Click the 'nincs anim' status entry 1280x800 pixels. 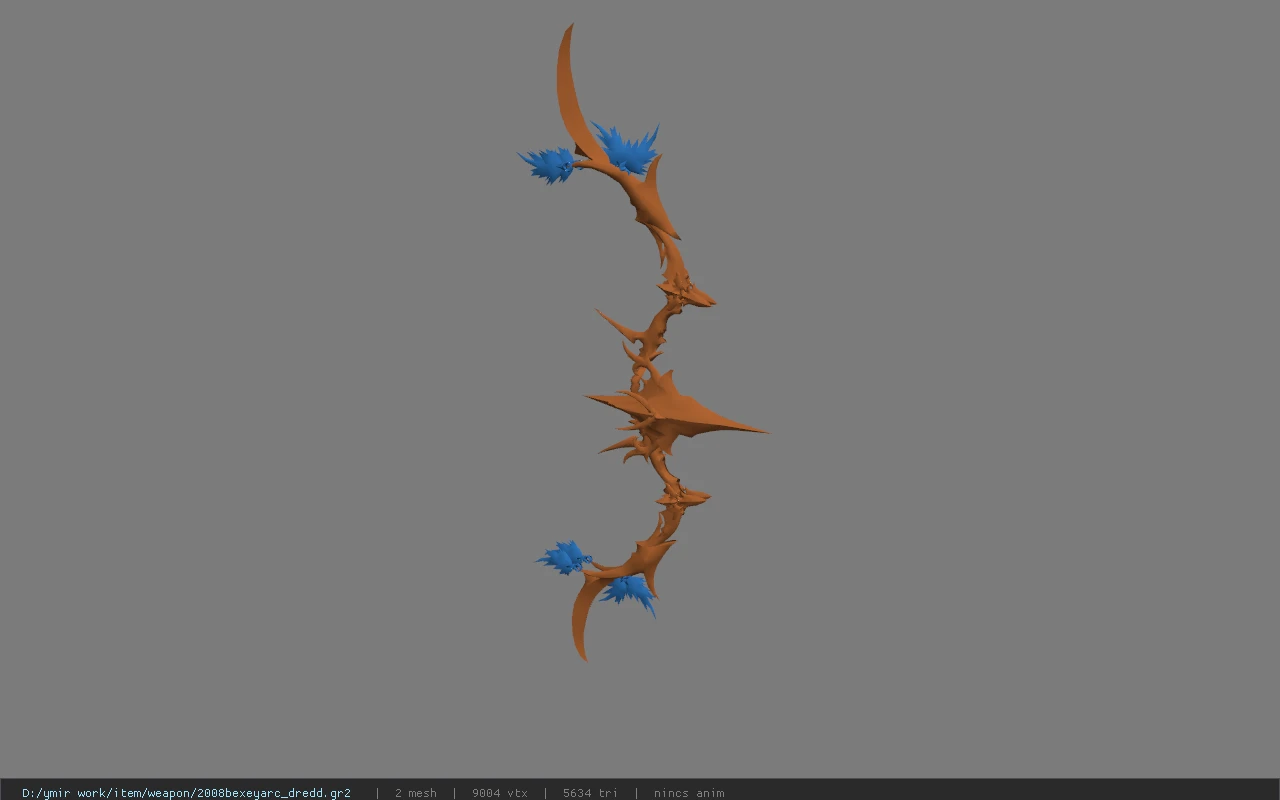[x=689, y=793]
